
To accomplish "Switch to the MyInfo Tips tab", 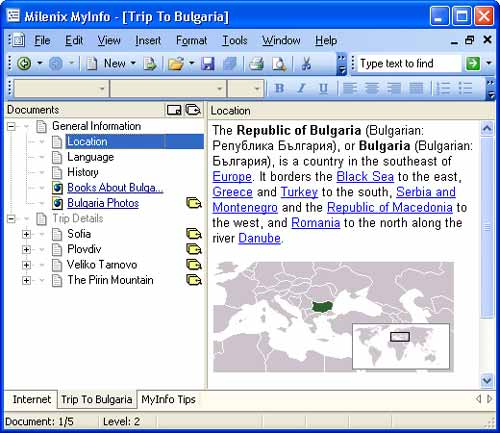I will [168, 399].
